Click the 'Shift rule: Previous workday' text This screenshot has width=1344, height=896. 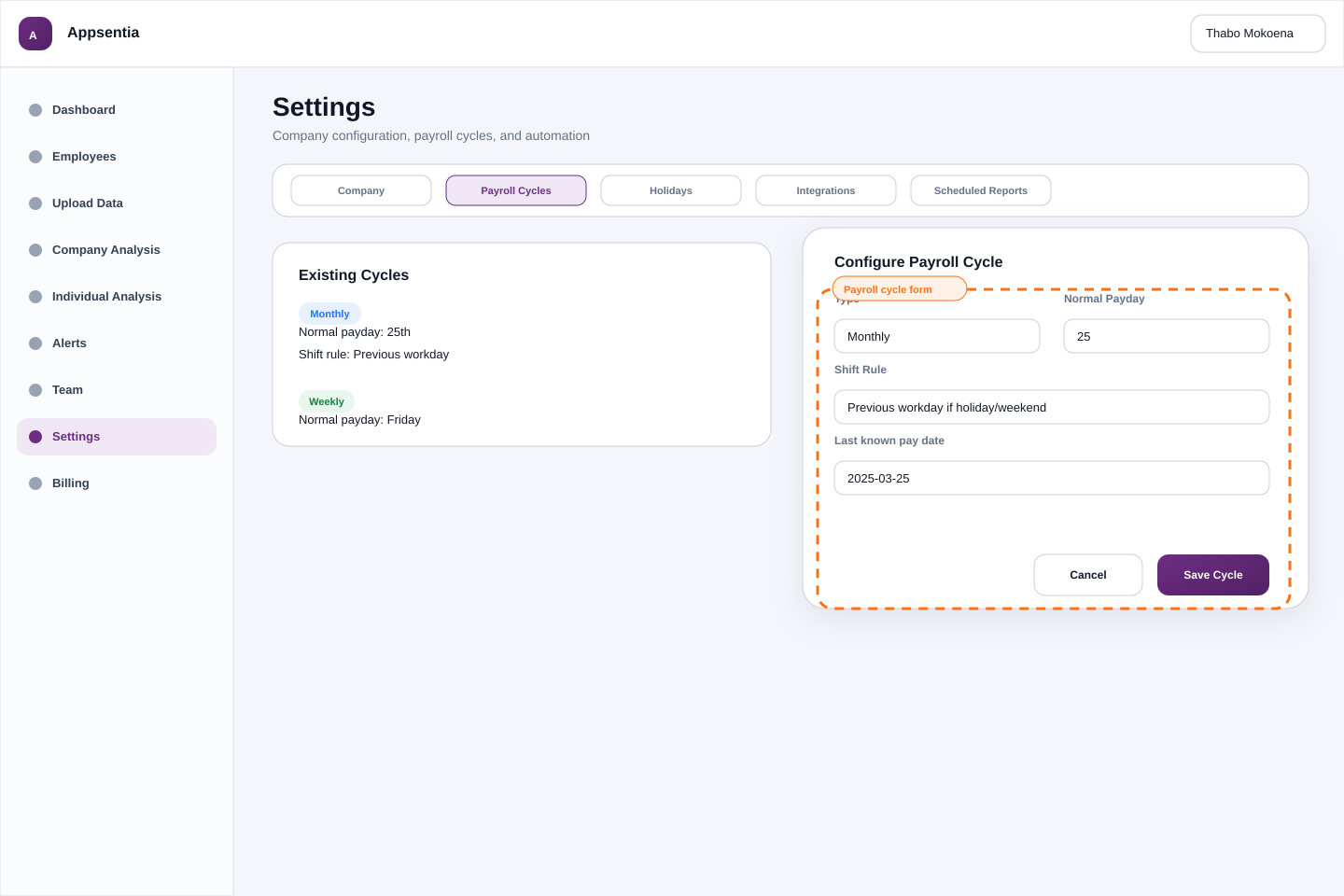click(373, 355)
